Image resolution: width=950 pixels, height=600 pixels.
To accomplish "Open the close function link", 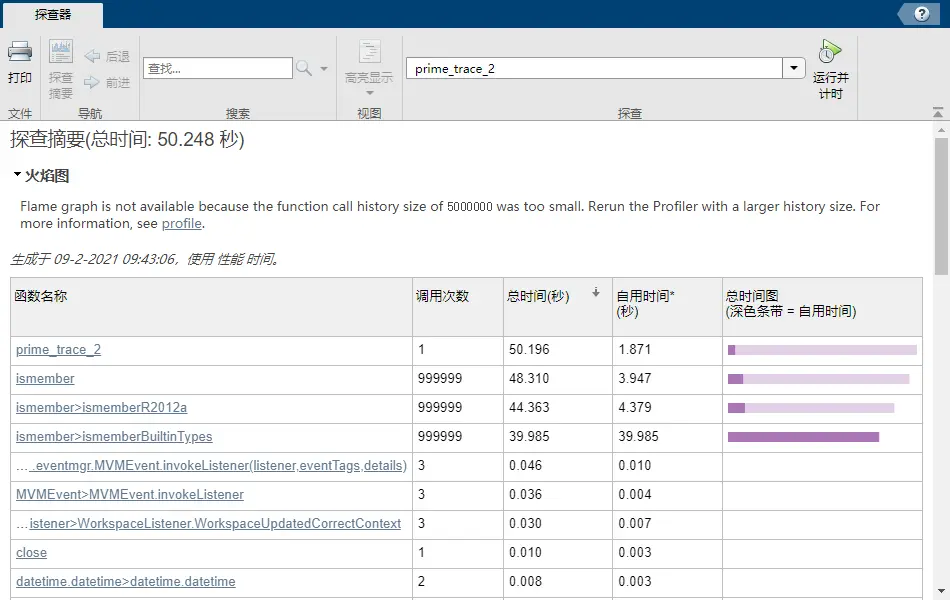I will [x=32, y=553].
